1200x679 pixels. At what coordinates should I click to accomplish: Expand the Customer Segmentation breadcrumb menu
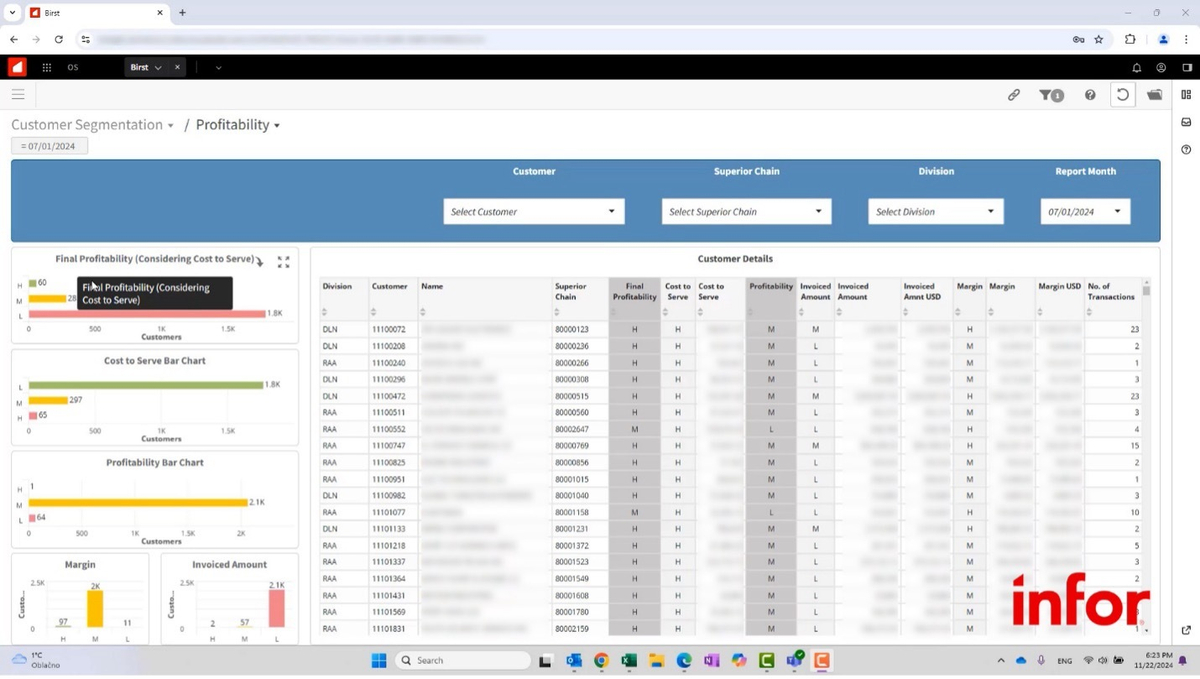[x=170, y=126]
